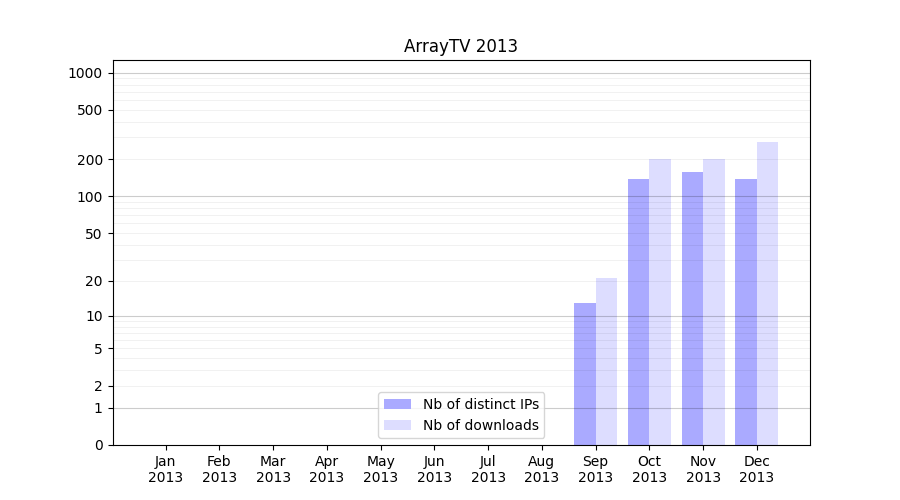This screenshot has width=900, height=500.
Task: Click the Jan 2013 x-axis label
Action: pos(166,469)
